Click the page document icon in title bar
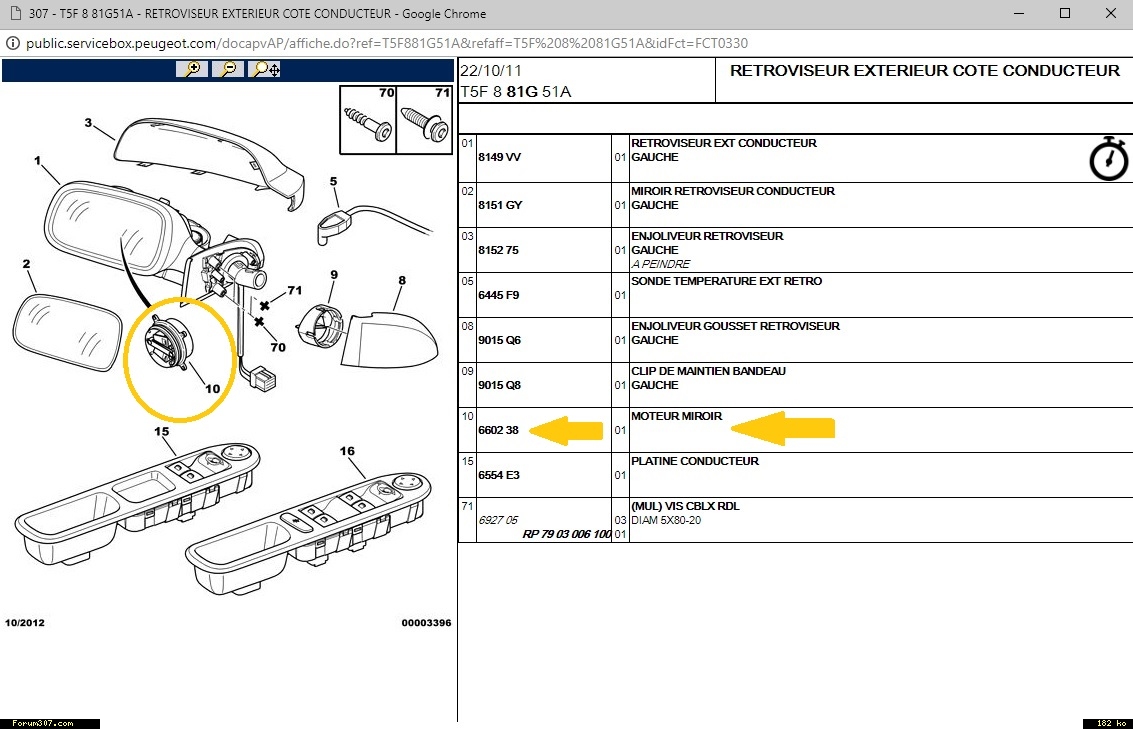1133x729 pixels. (x=14, y=13)
